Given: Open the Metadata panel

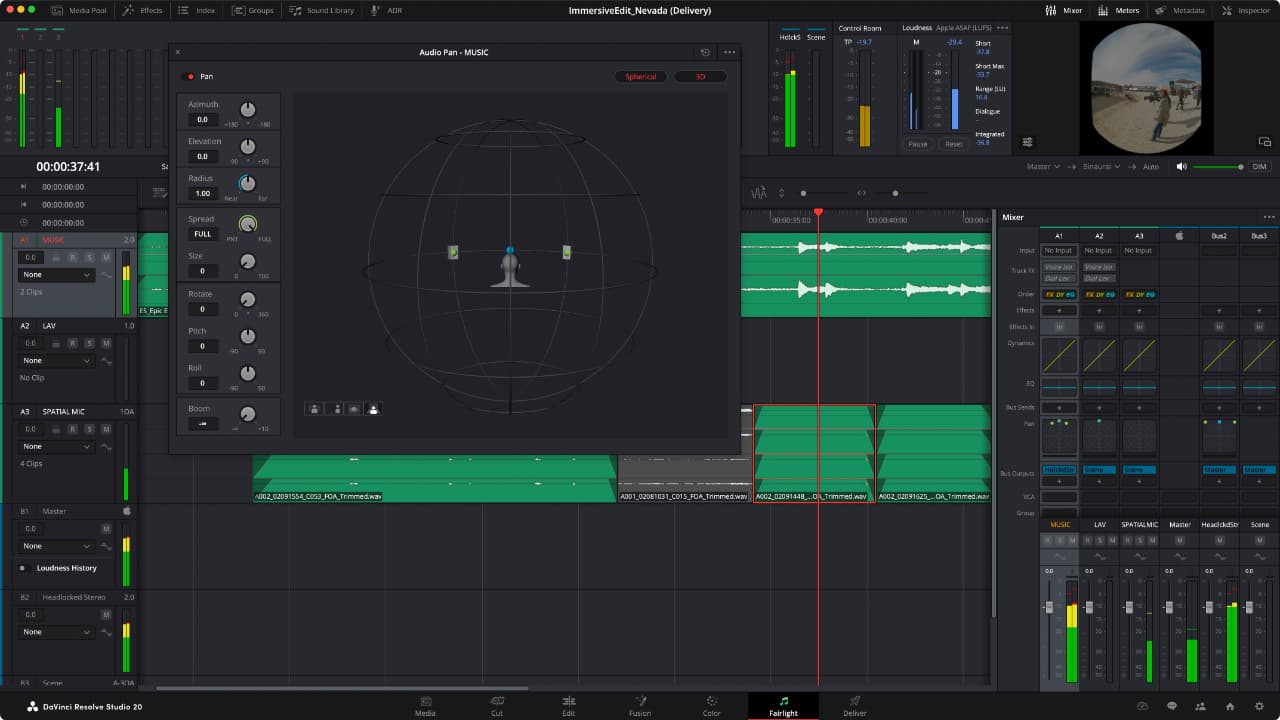Looking at the screenshot, I should tap(1185, 11).
